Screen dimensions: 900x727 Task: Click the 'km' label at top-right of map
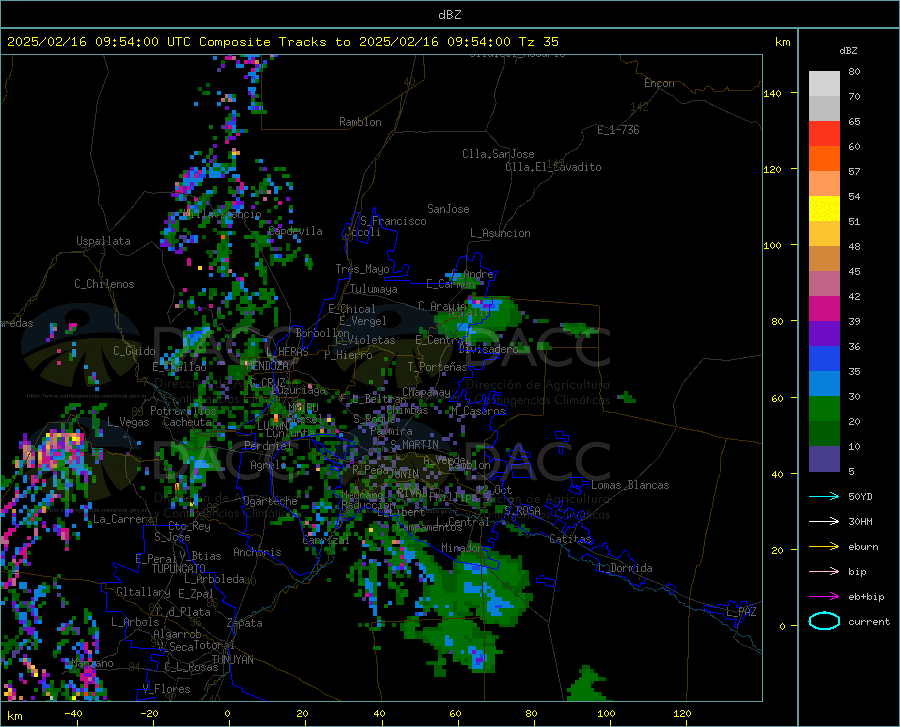[x=782, y=42]
